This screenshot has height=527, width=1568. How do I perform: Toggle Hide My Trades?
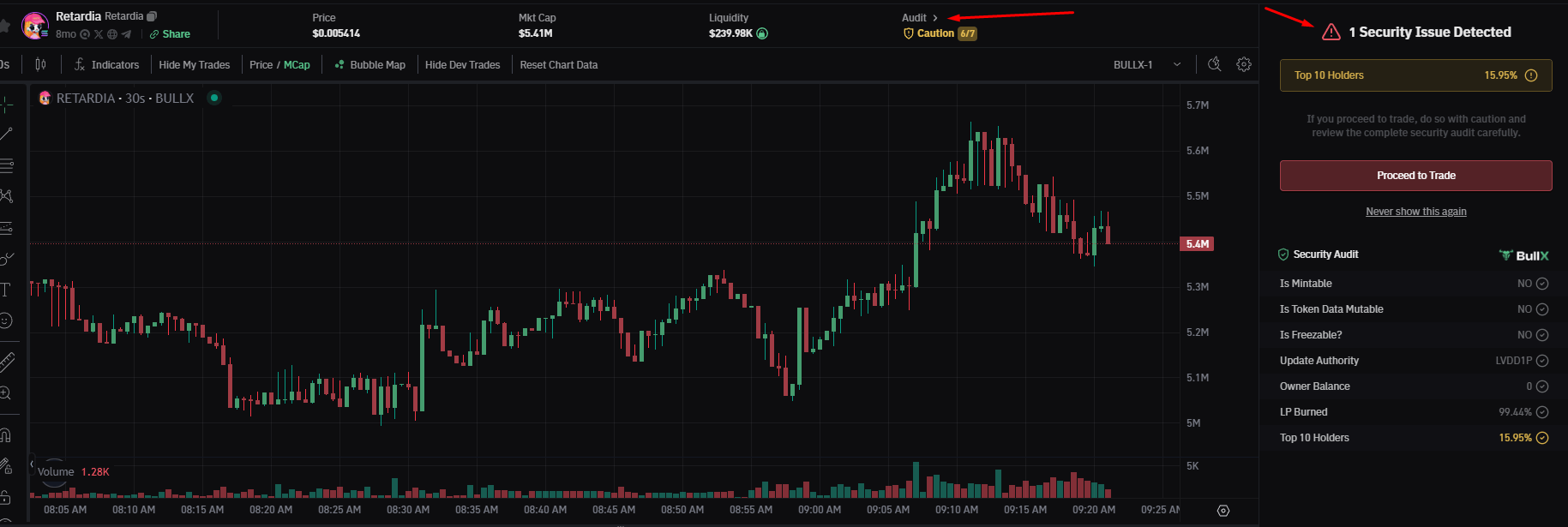[x=195, y=65]
